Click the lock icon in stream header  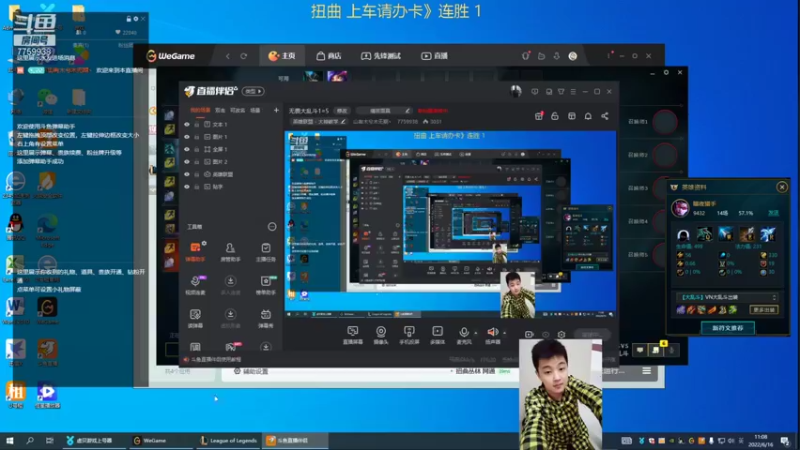(x=555, y=116)
